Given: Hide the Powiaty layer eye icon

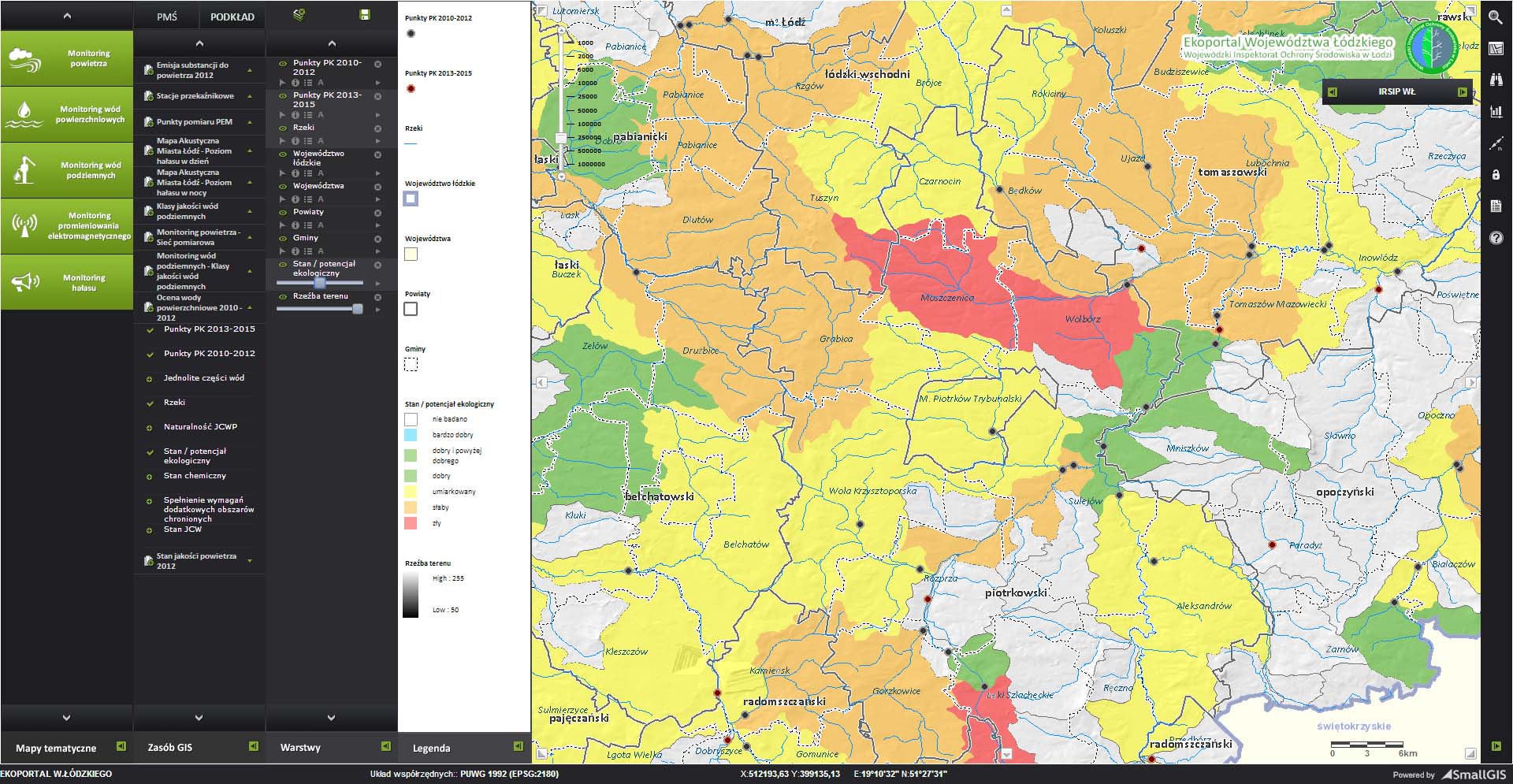Looking at the screenshot, I should [283, 213].
